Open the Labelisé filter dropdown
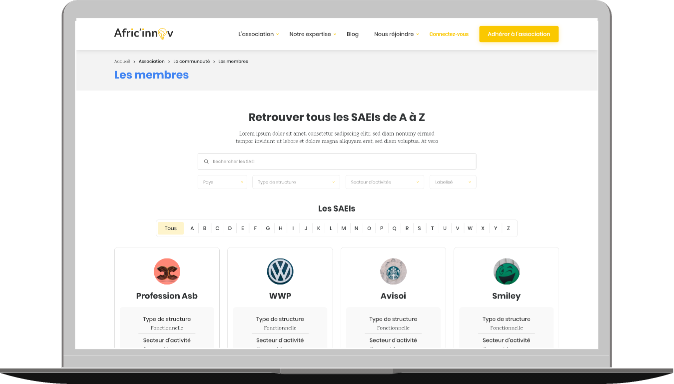Screen dimensions: 674x384 click(453, 182)
